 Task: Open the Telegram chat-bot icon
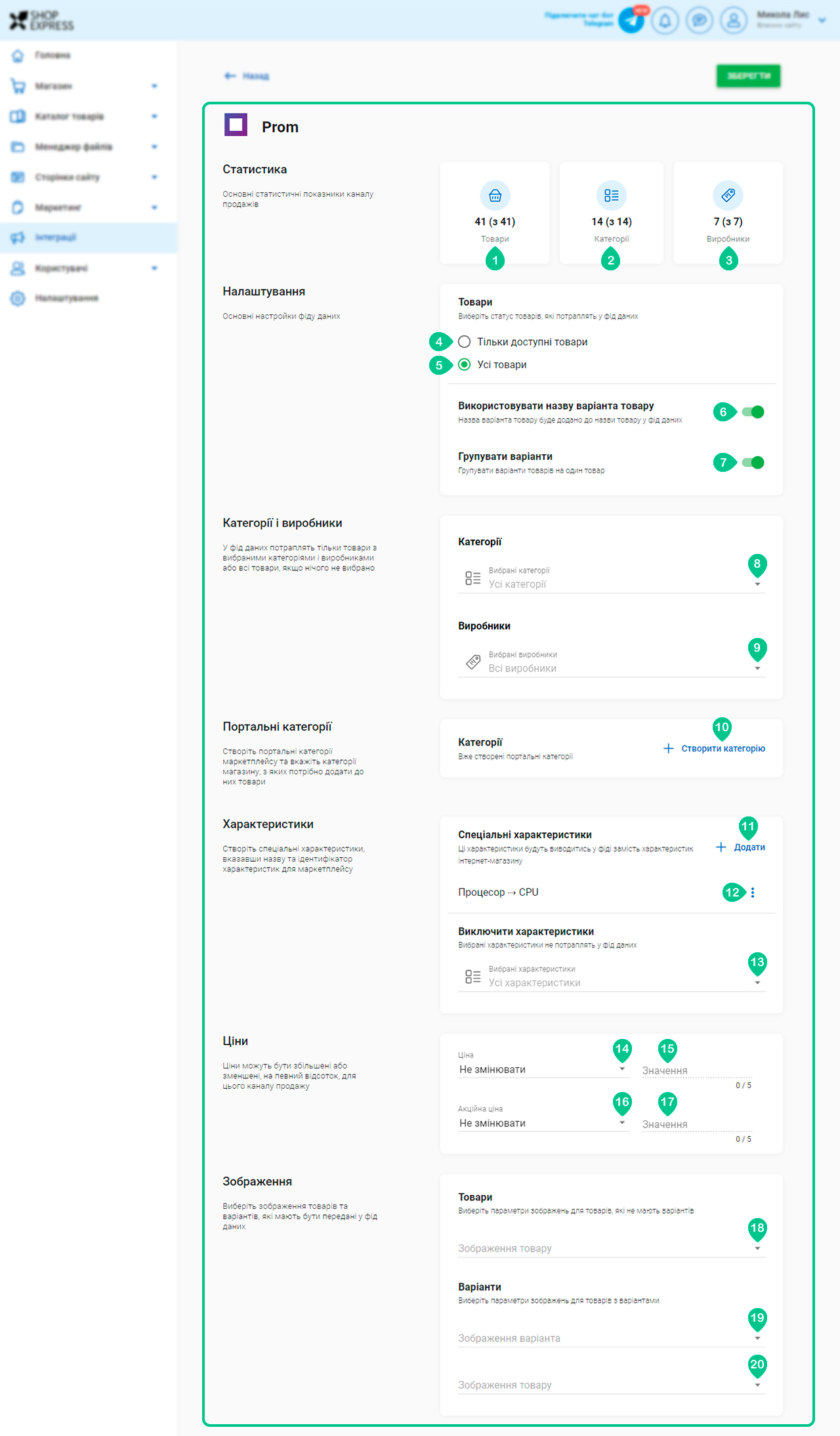click(631, 20)
